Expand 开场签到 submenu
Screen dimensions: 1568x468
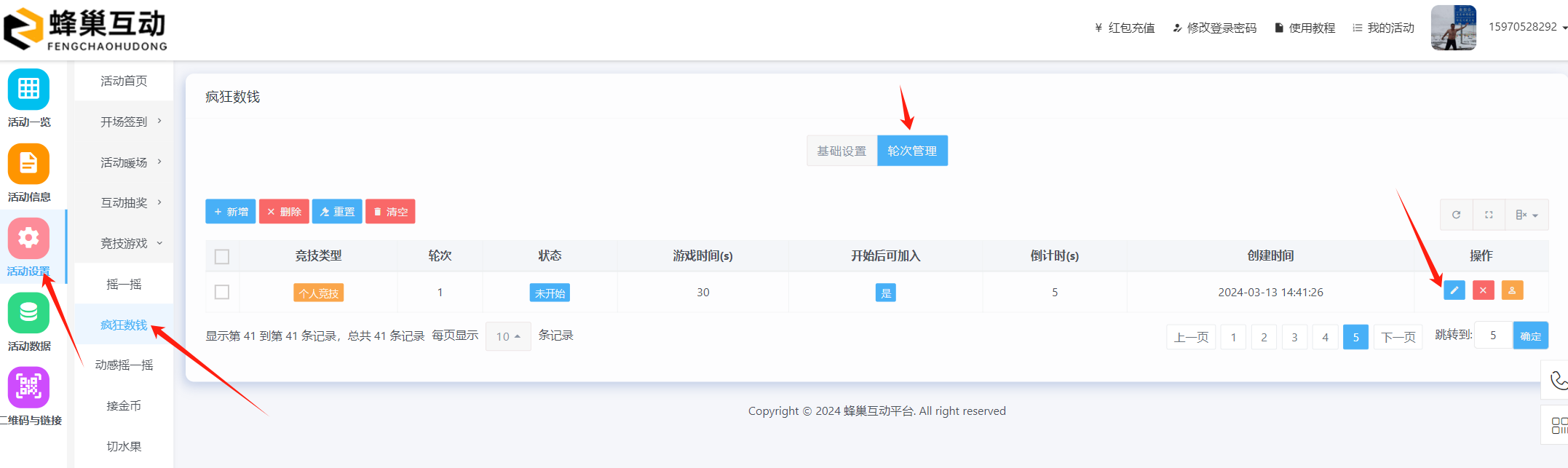124,122
